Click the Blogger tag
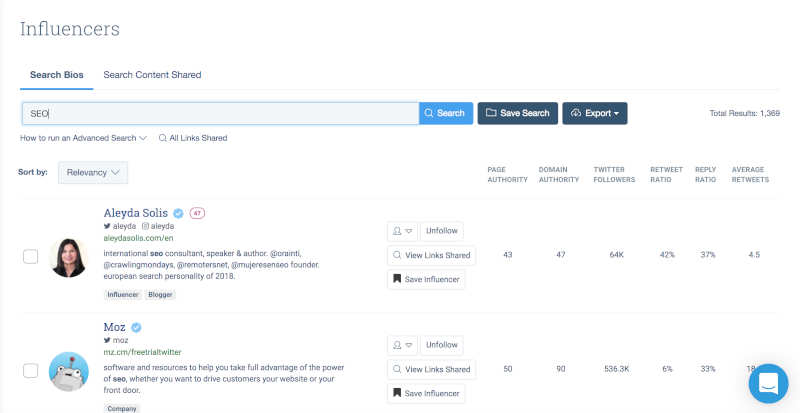 [160, 295]
